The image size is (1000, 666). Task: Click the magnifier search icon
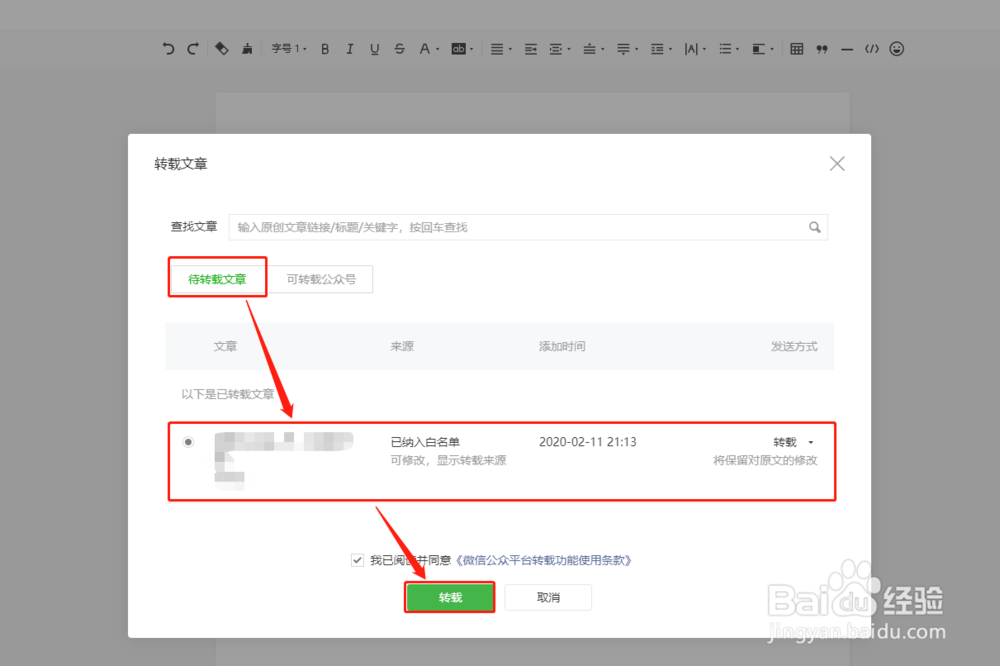coord(814,227)
